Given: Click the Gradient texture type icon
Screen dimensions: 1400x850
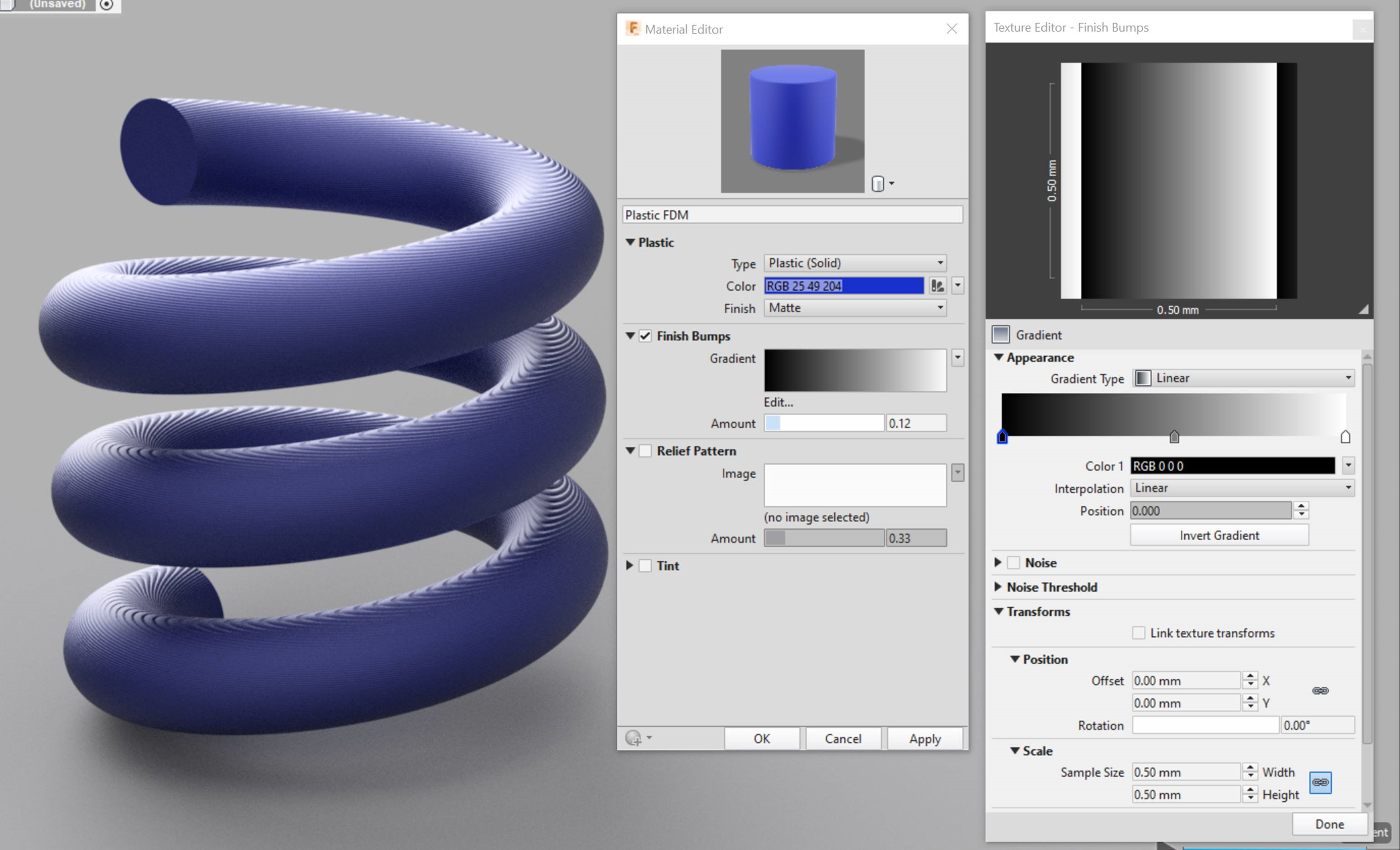Looking at the screenshot, I should coord(1001,334).
